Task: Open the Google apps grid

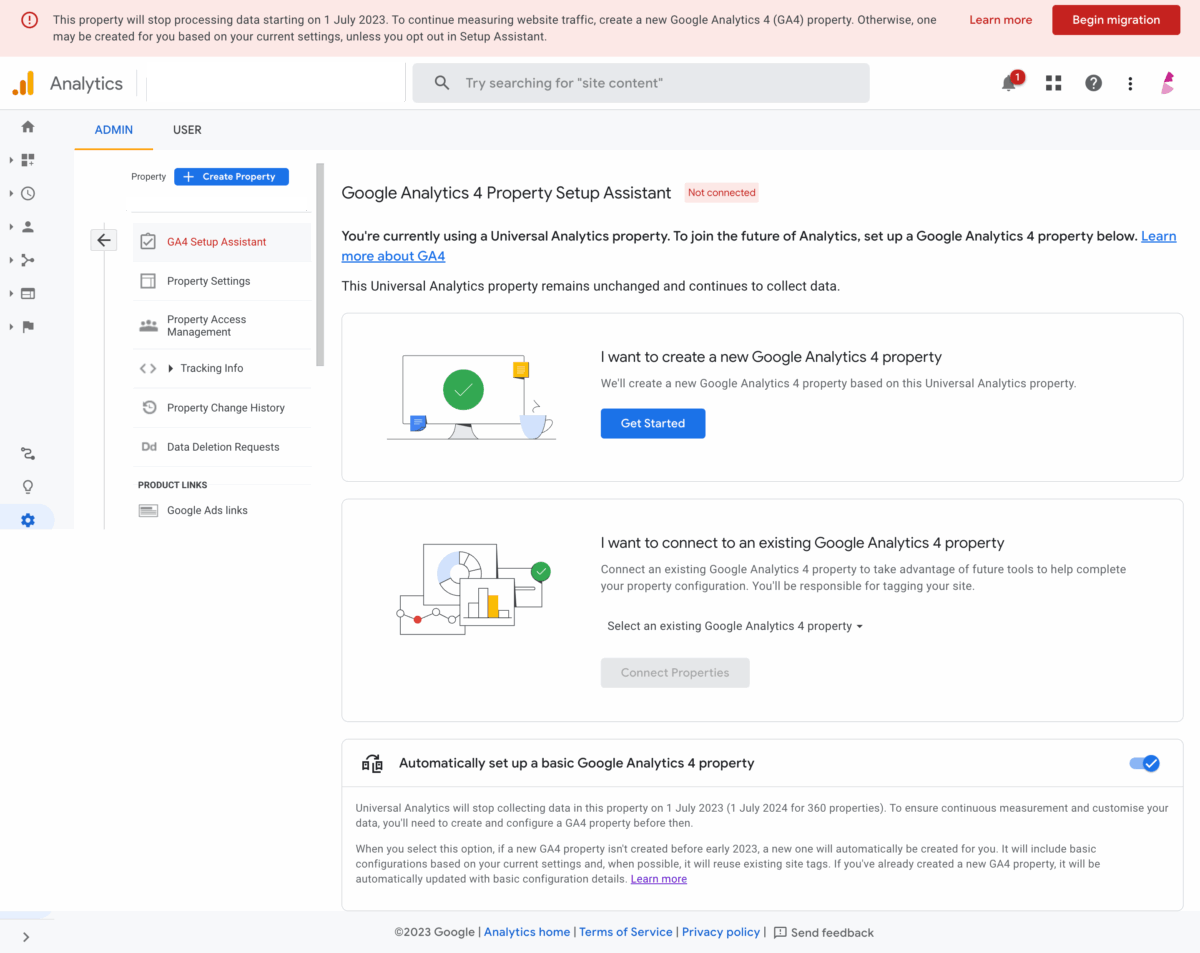Action: [1053, 83]
